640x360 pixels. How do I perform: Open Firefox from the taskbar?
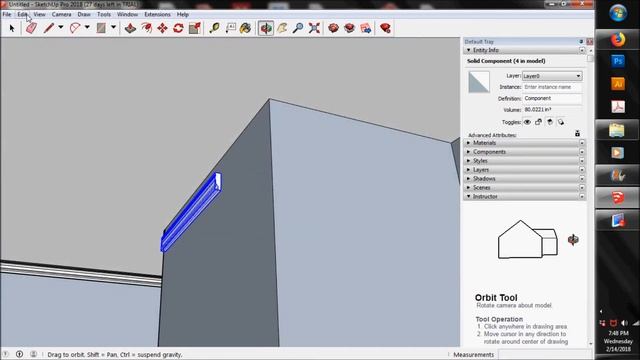click(x=618, y=40)
